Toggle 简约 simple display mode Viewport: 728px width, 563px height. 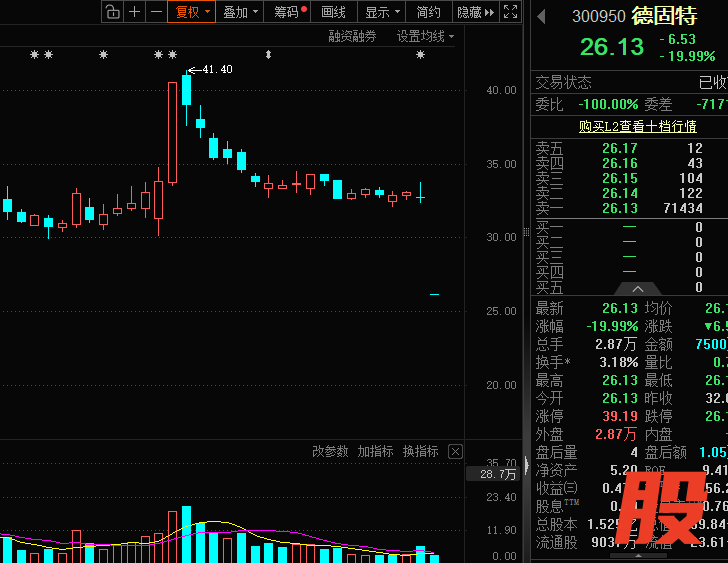point(428,12)
